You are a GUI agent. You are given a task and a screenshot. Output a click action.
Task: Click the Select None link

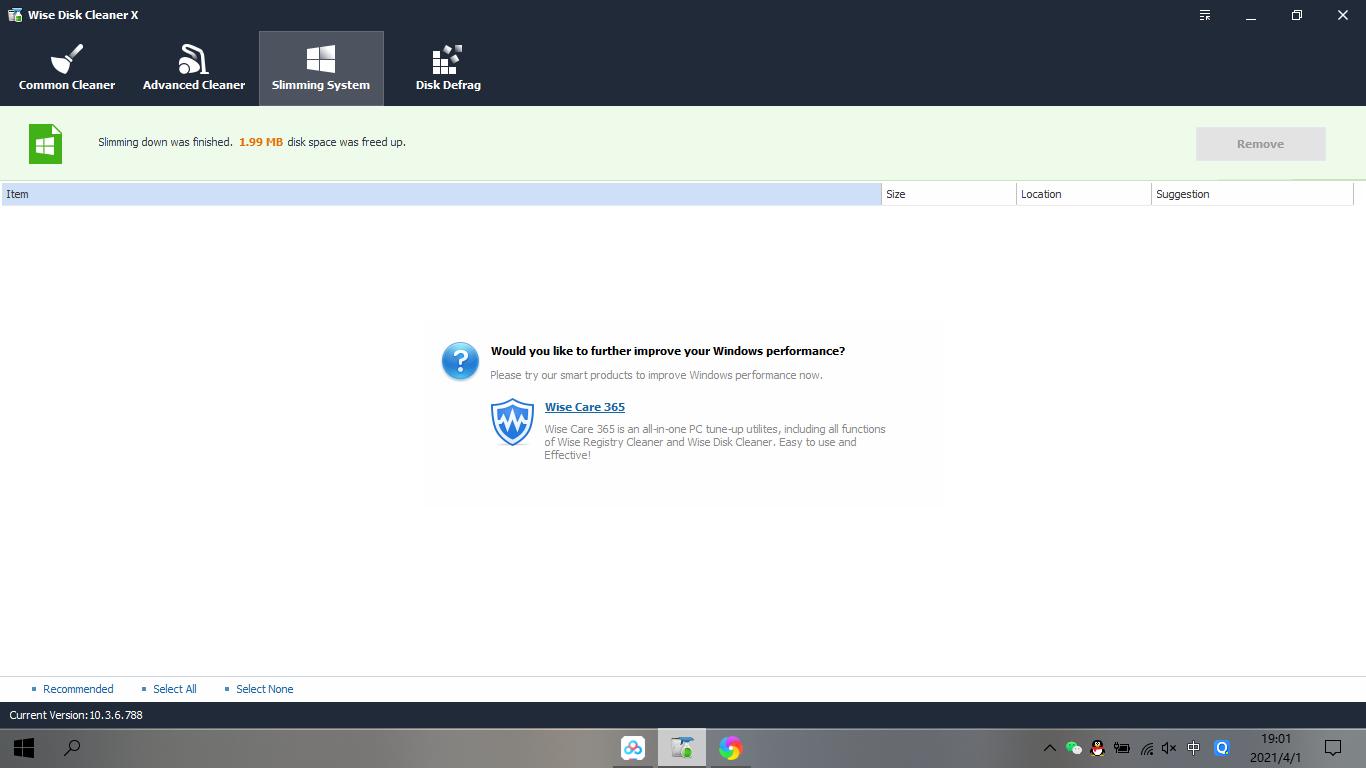[264, 689]
